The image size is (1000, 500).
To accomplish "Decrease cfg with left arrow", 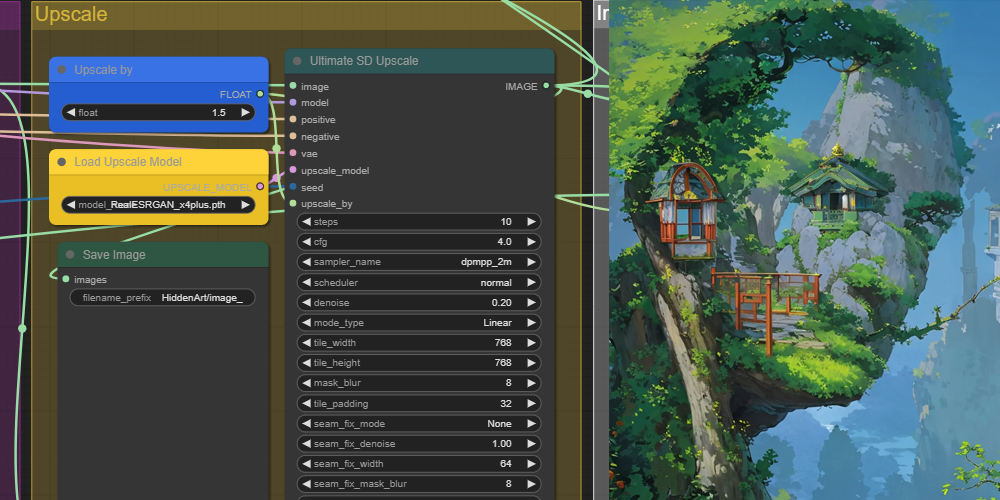I will tap(307, 242).
